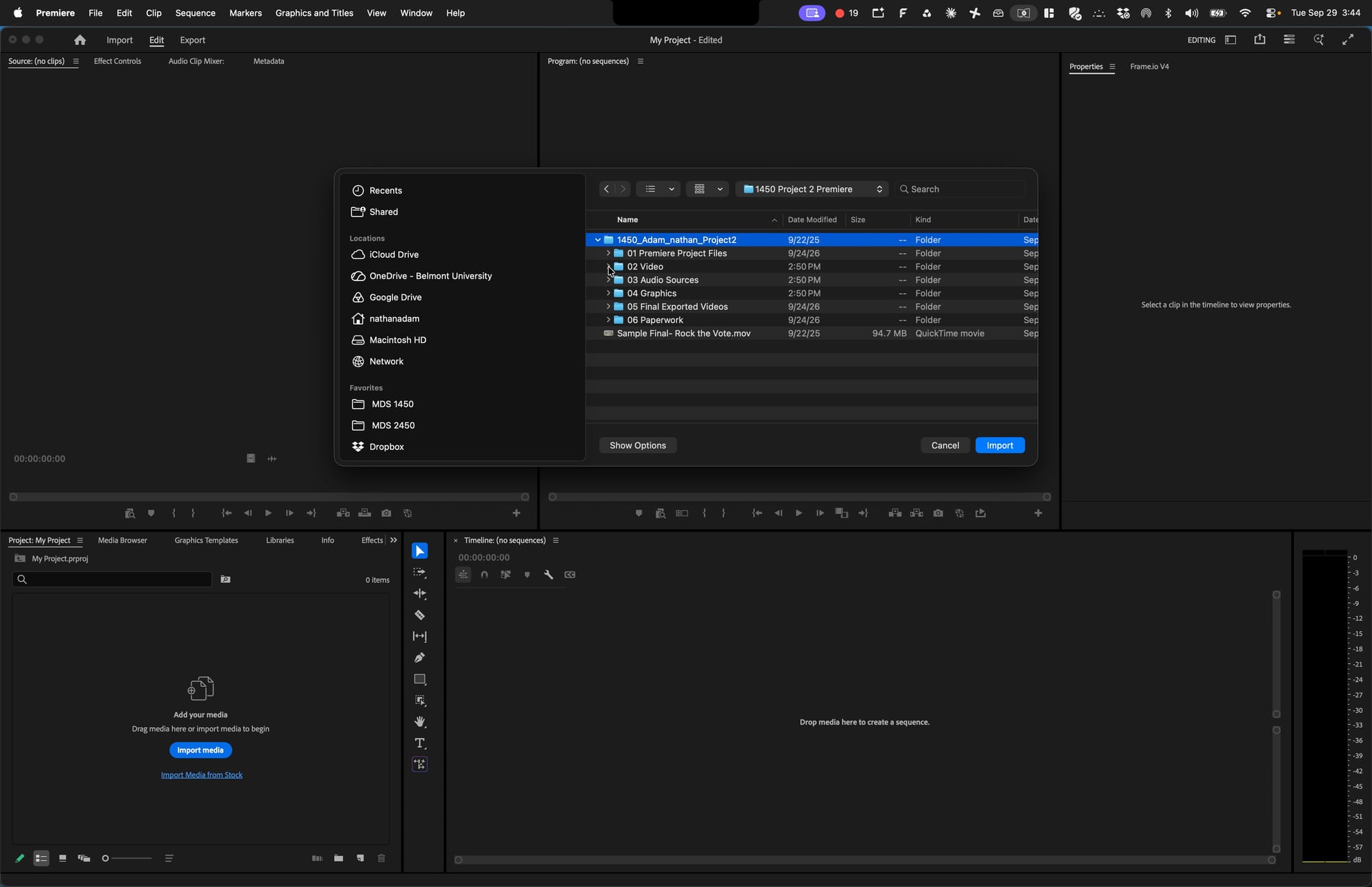
Task: Export frame in the Program monitor
Action: pyautogui.click(x=938, y=513)
